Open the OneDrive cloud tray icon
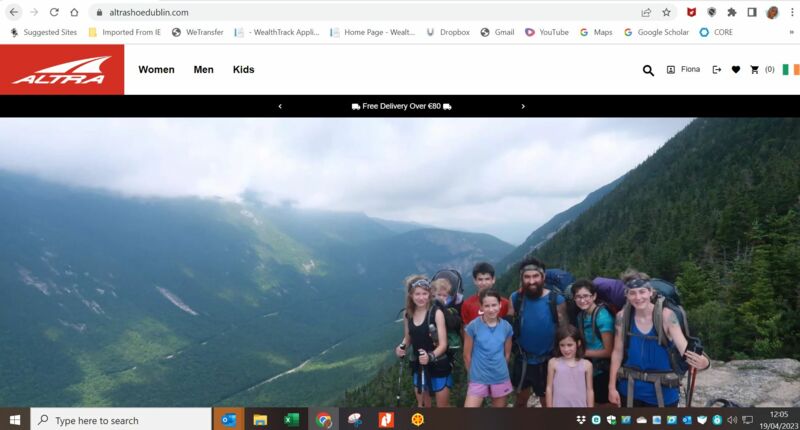The height and width of the screenshot is (430, 800). (641, 420)
